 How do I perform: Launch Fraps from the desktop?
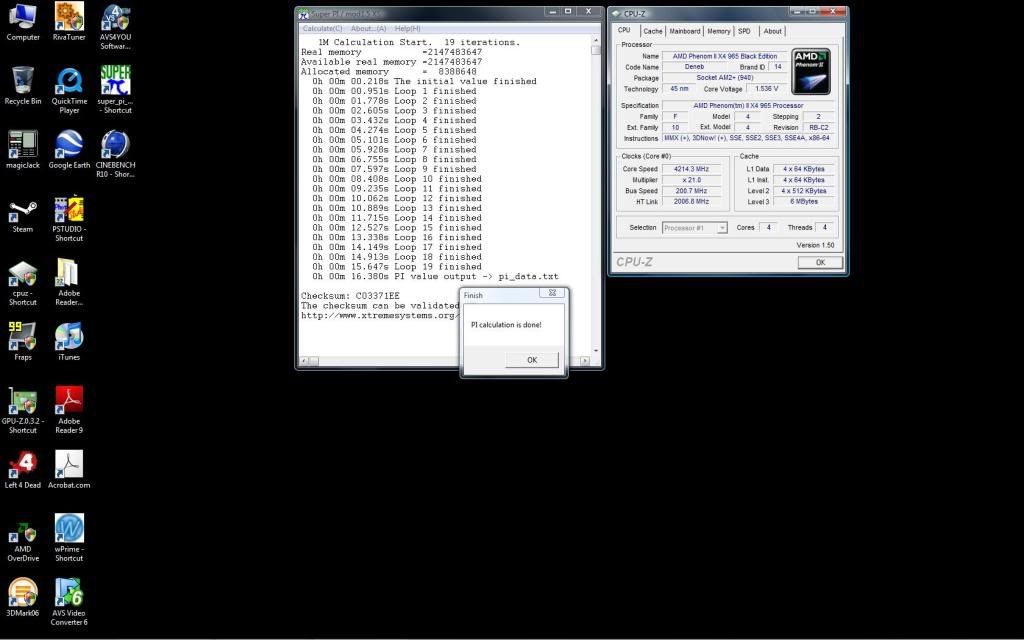pyautogui.click(x=23, y=342)
